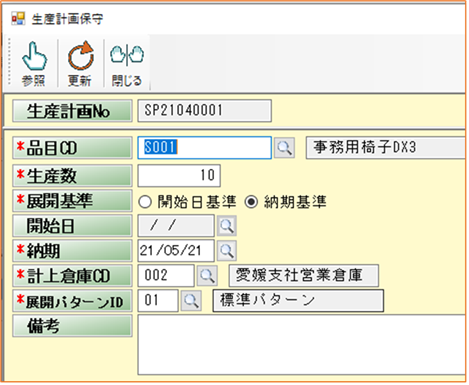Select the 開始日基準 radio button
The image size is (469, 385).
point(145,202)
